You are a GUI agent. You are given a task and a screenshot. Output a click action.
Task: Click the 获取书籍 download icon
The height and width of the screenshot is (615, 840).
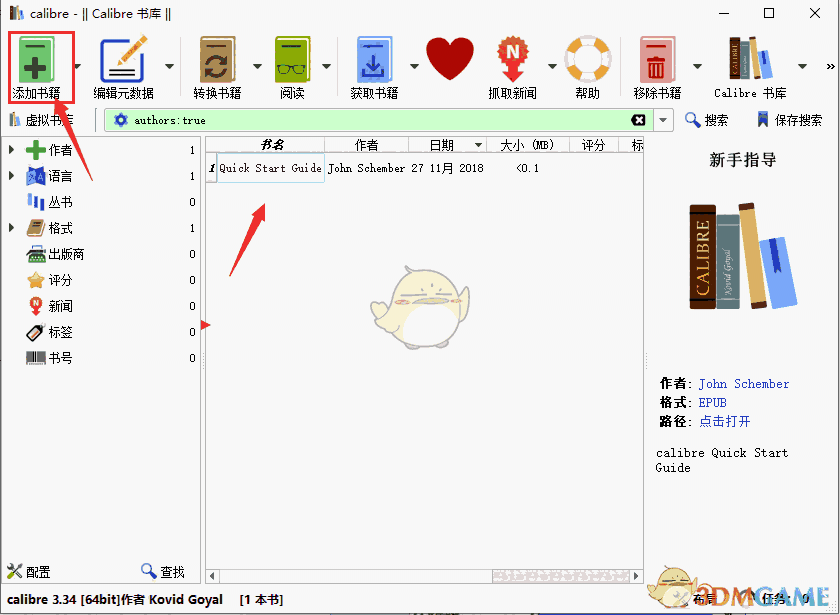[x=373, y=60]
